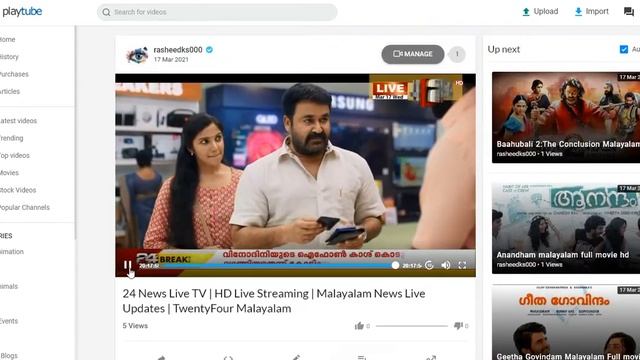640x360 pixels.
Task: Open the rasheedks000 eye avatar
Action: (x=137, y=55)
